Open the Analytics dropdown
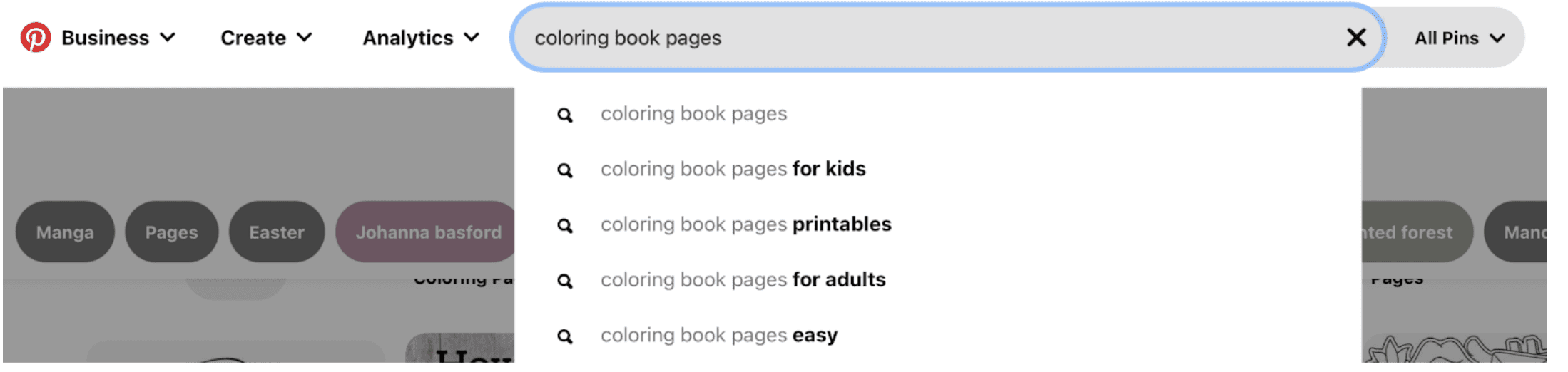1568x372 pixels. pos(421,38)
